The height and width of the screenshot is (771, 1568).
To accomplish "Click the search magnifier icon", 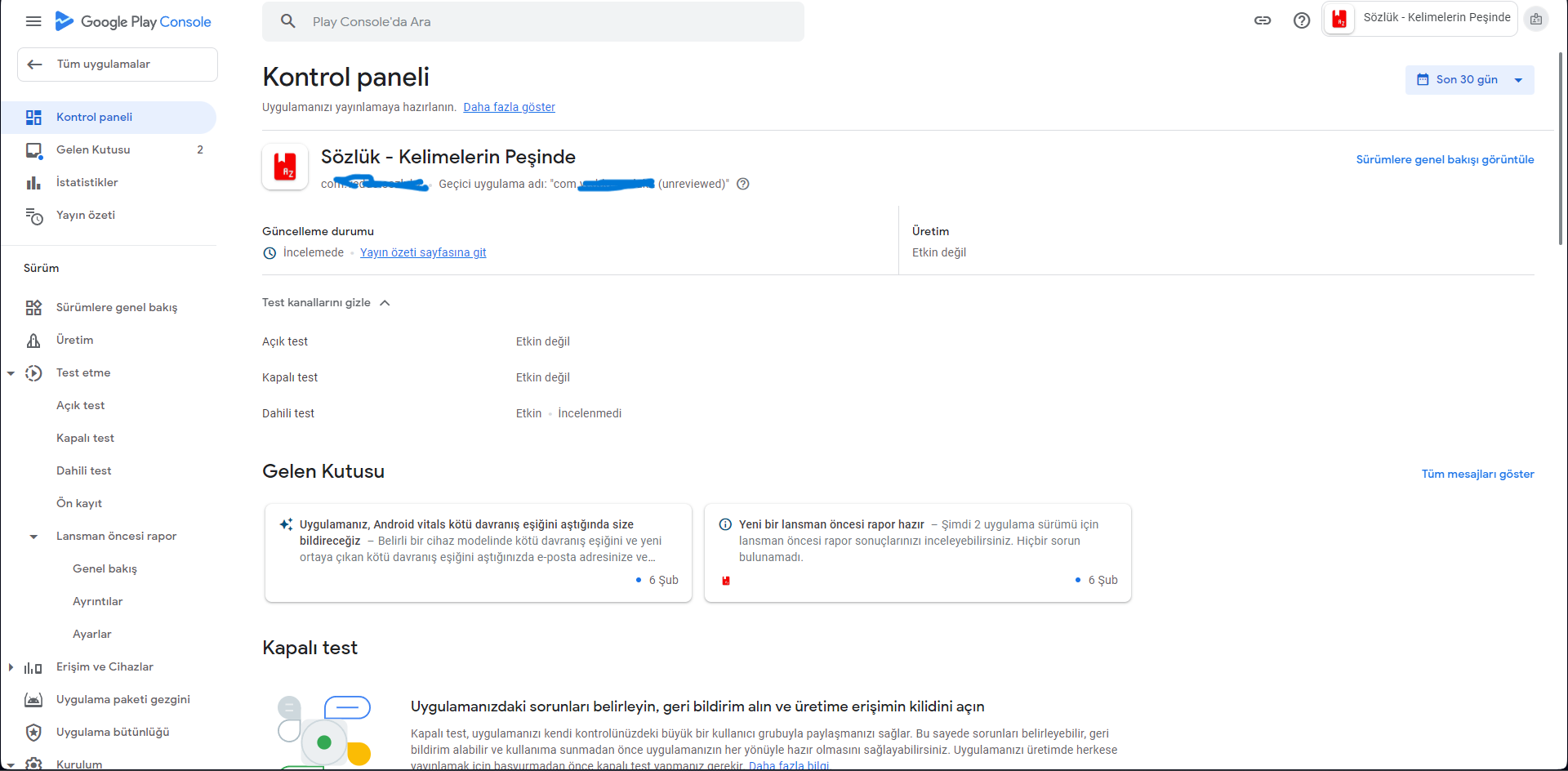I will pyautogui.click(x=287, y=21).
